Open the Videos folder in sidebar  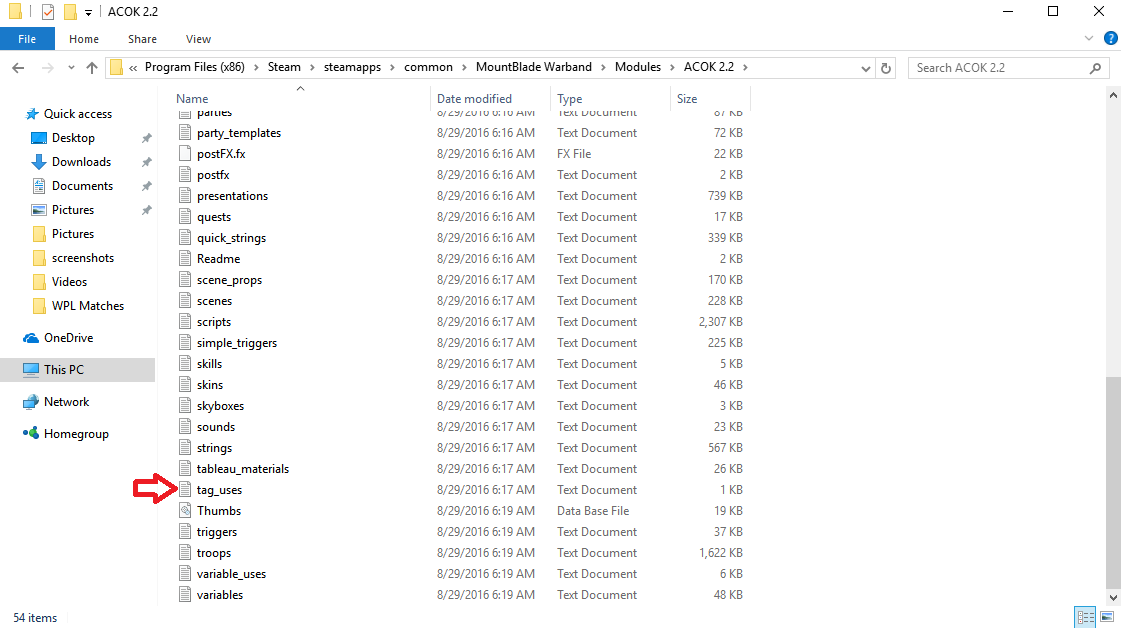tap(69, 282)
